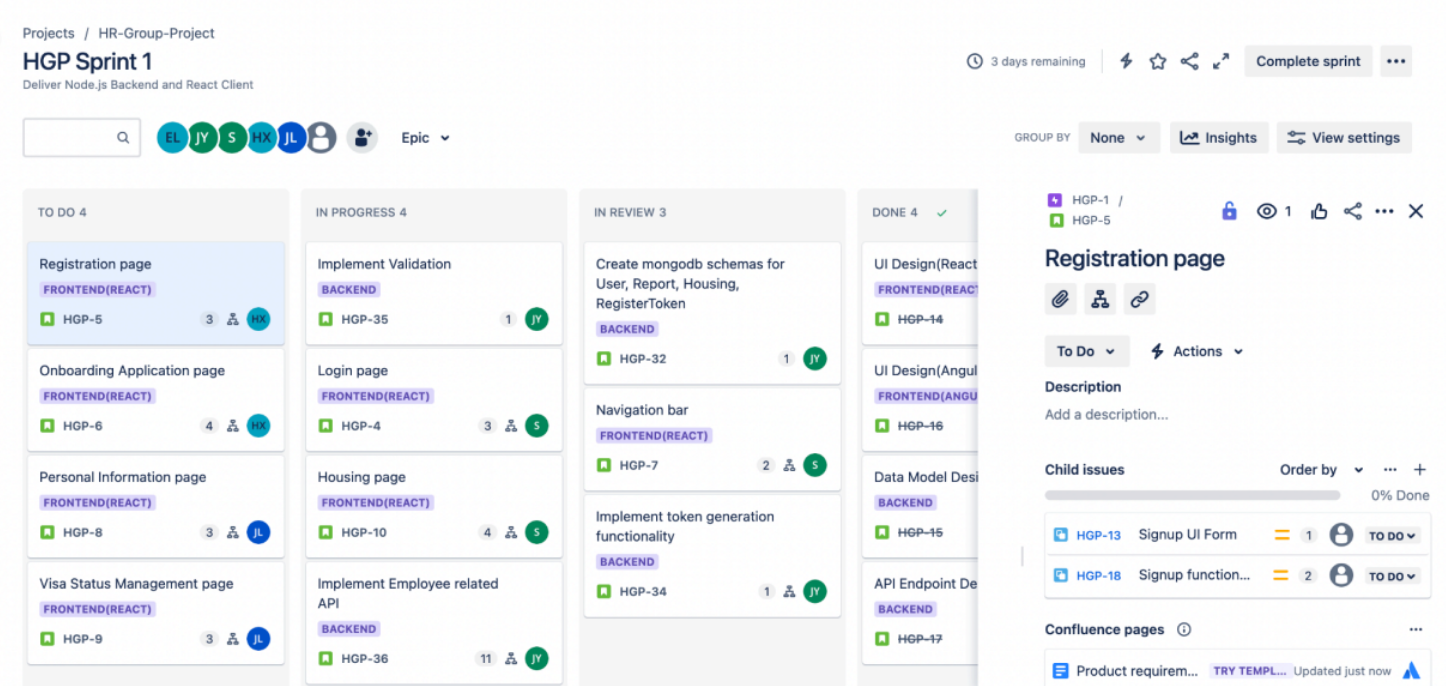
Task: Star the HGP Sprint 1 board
Action: click(x=1158, y=61)
